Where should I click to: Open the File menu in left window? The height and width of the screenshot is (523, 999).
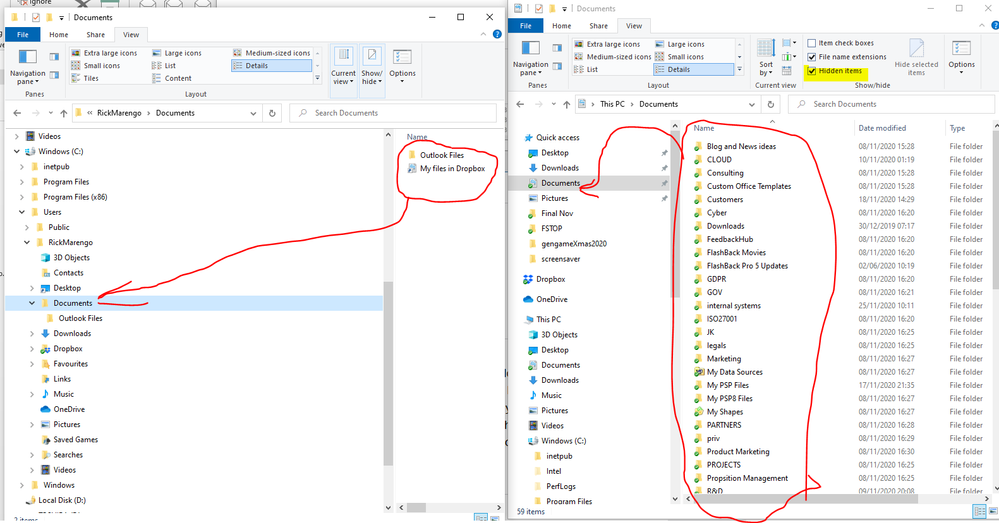[x=22, y=35]
